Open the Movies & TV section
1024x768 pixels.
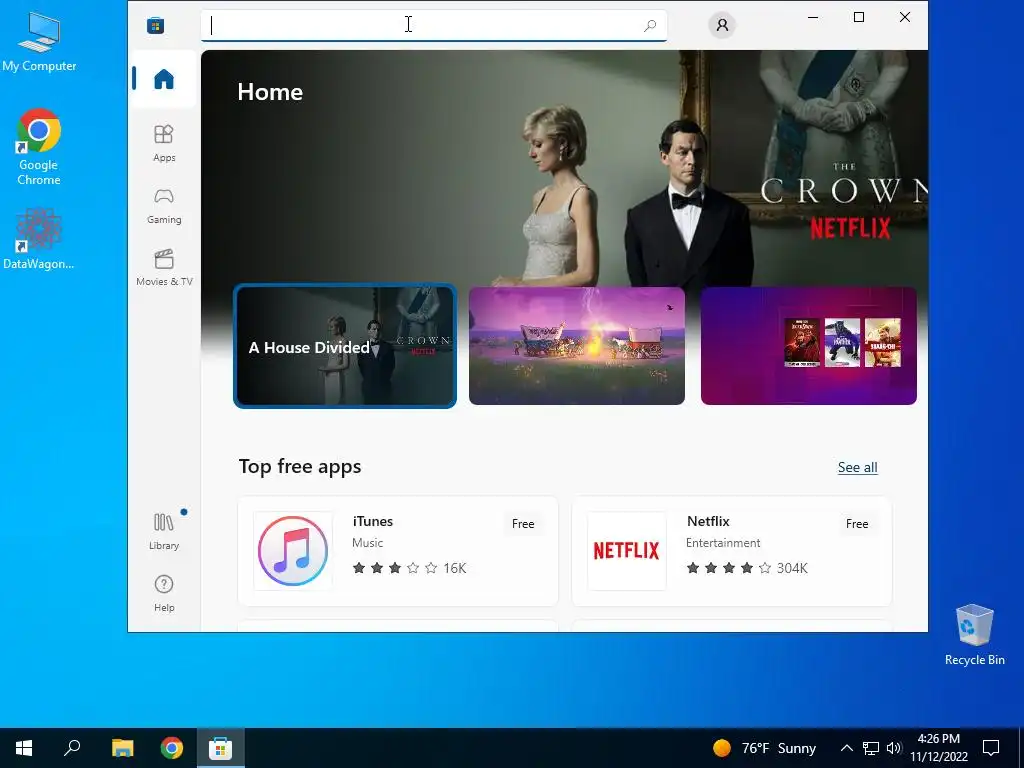click(x=164, y=268)
